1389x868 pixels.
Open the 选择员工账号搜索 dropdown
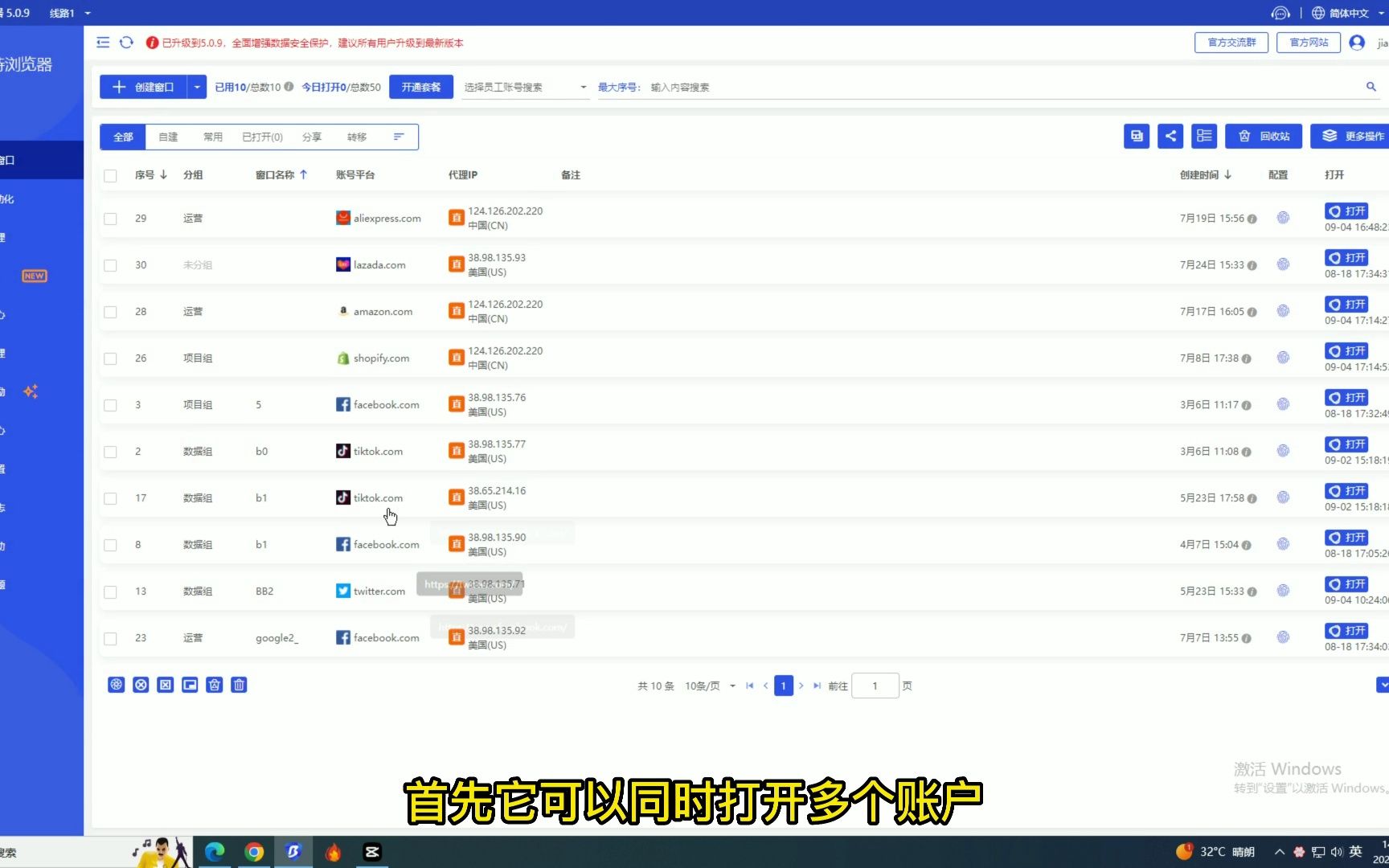point(526,87)
